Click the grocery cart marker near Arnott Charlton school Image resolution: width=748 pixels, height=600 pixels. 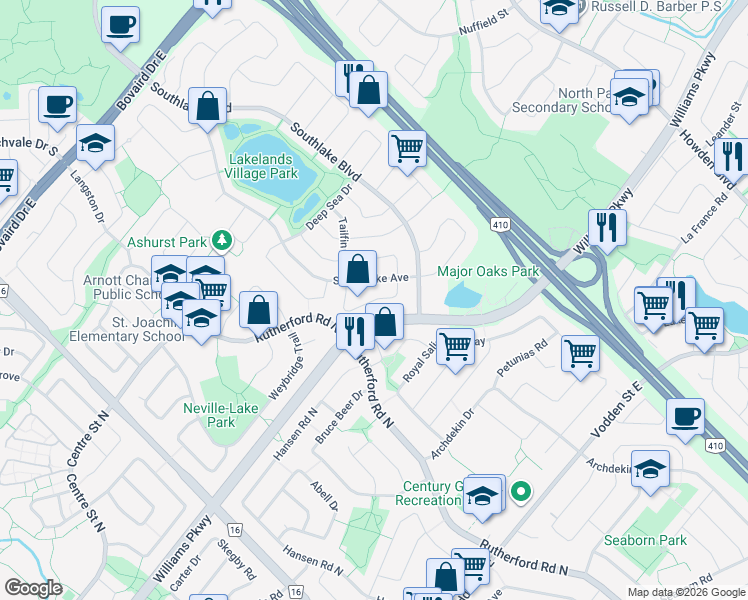pyautogui.click(x=216, y=290)
